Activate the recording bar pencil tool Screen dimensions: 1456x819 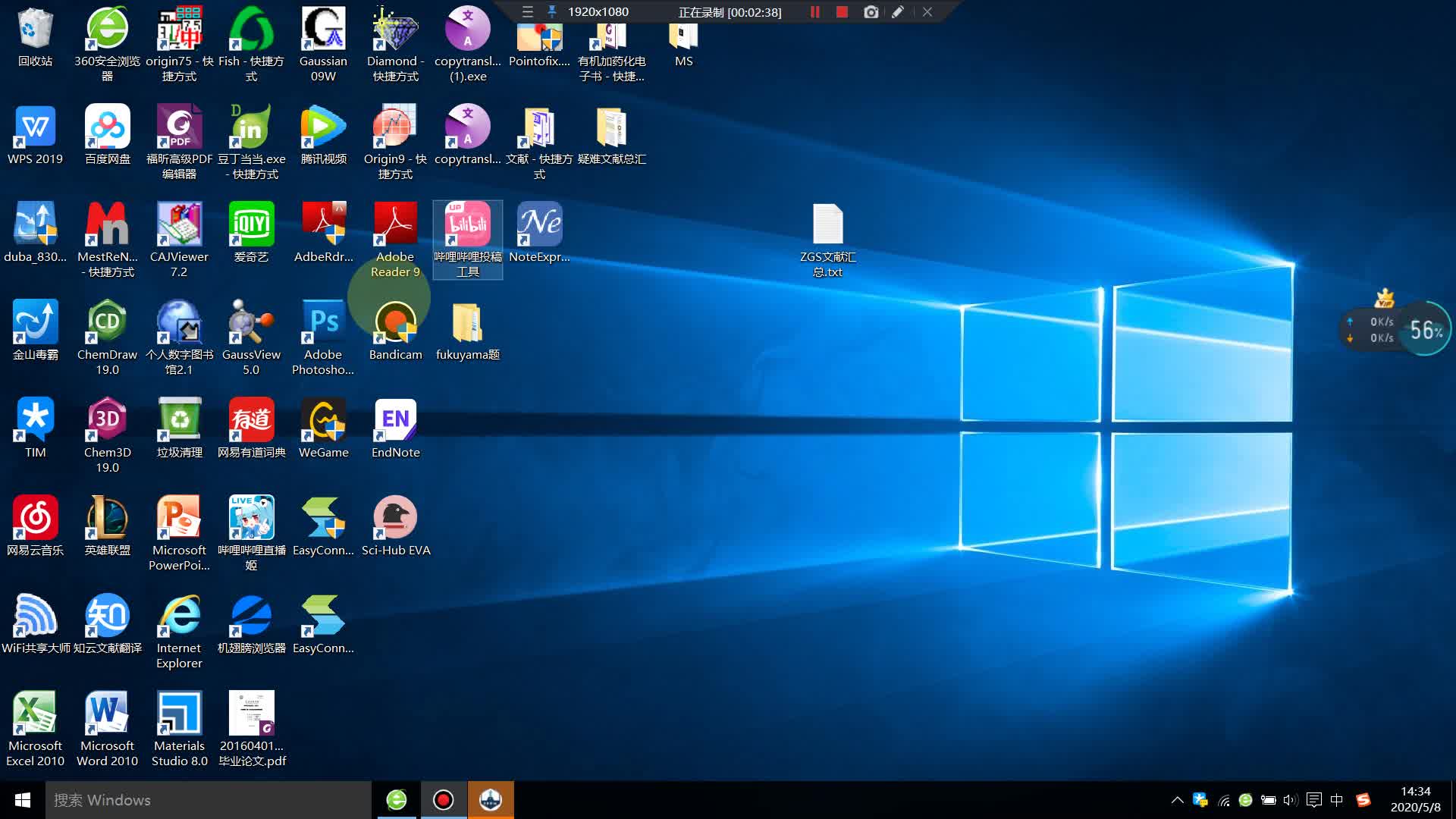(x=898, y=12)
